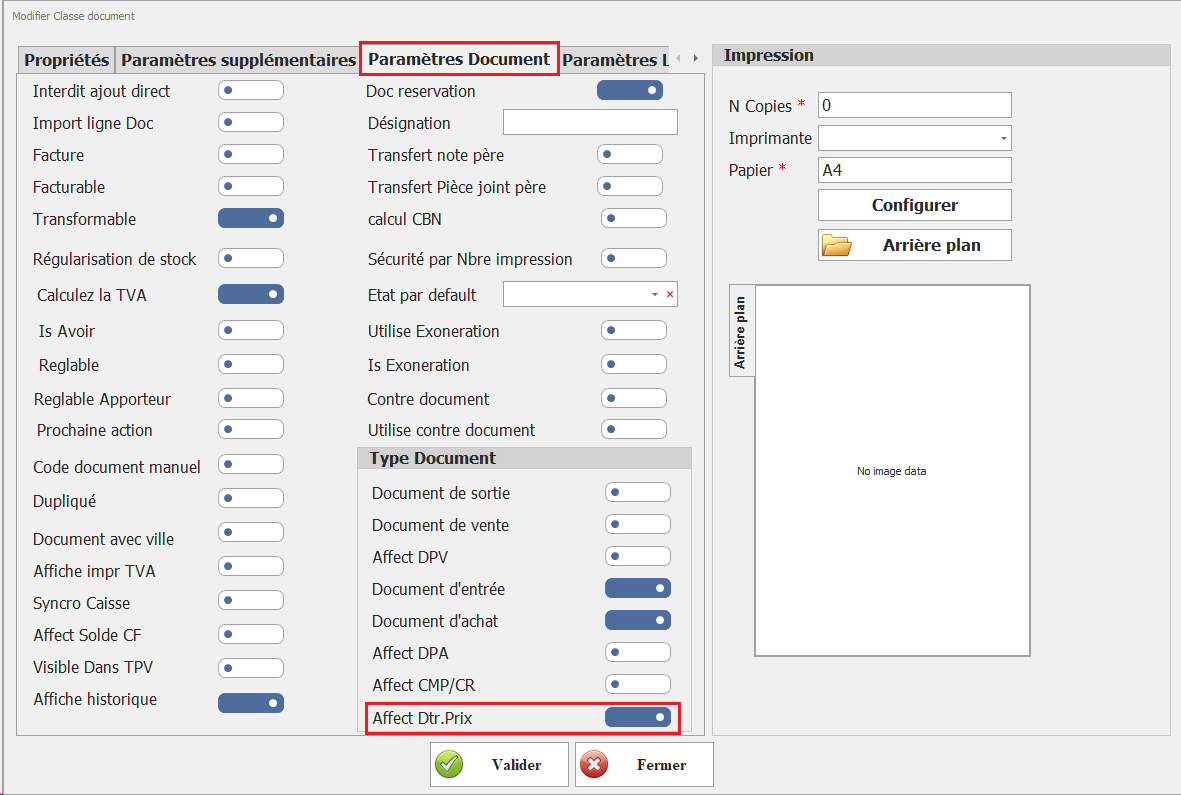This screenshot has width=1181, height=795.
Task: Clear Etat par default with red x
Action: pyautogui.click(x=670, y=295)
